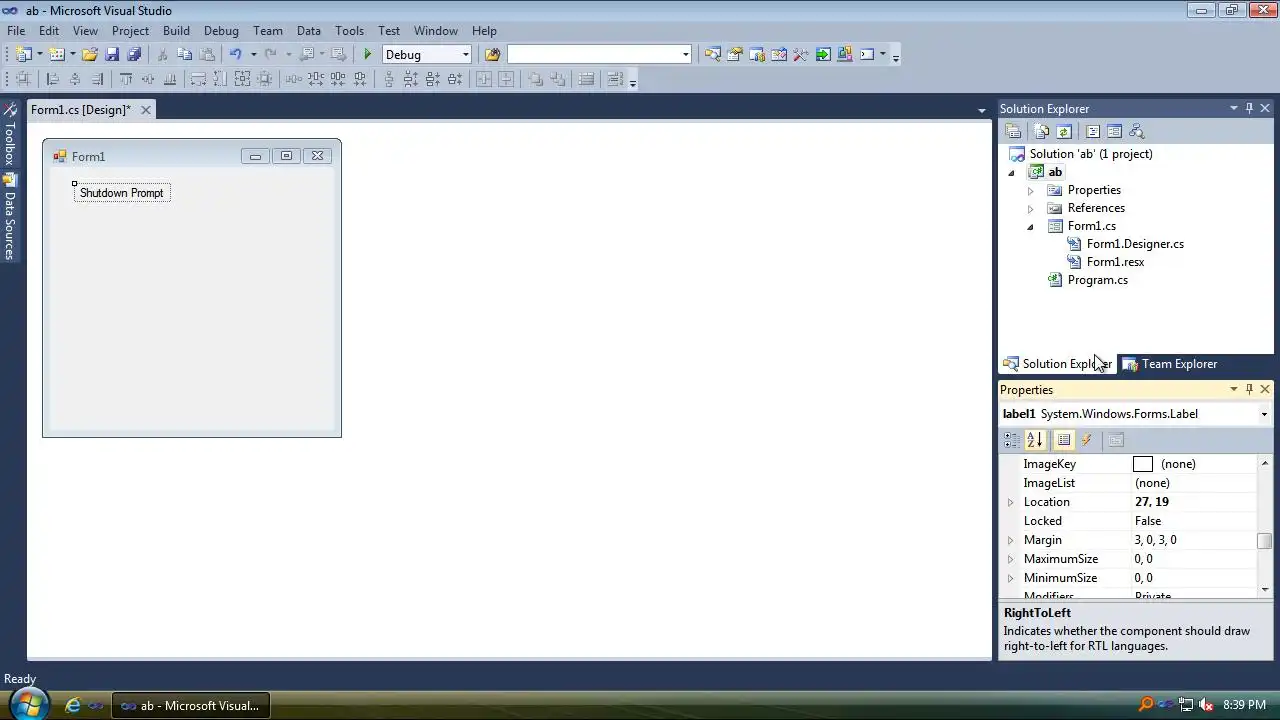Switch Properties grid to Categorized view
The height and width of the screenshot is (720, 1280).
tap(1013, 439)
